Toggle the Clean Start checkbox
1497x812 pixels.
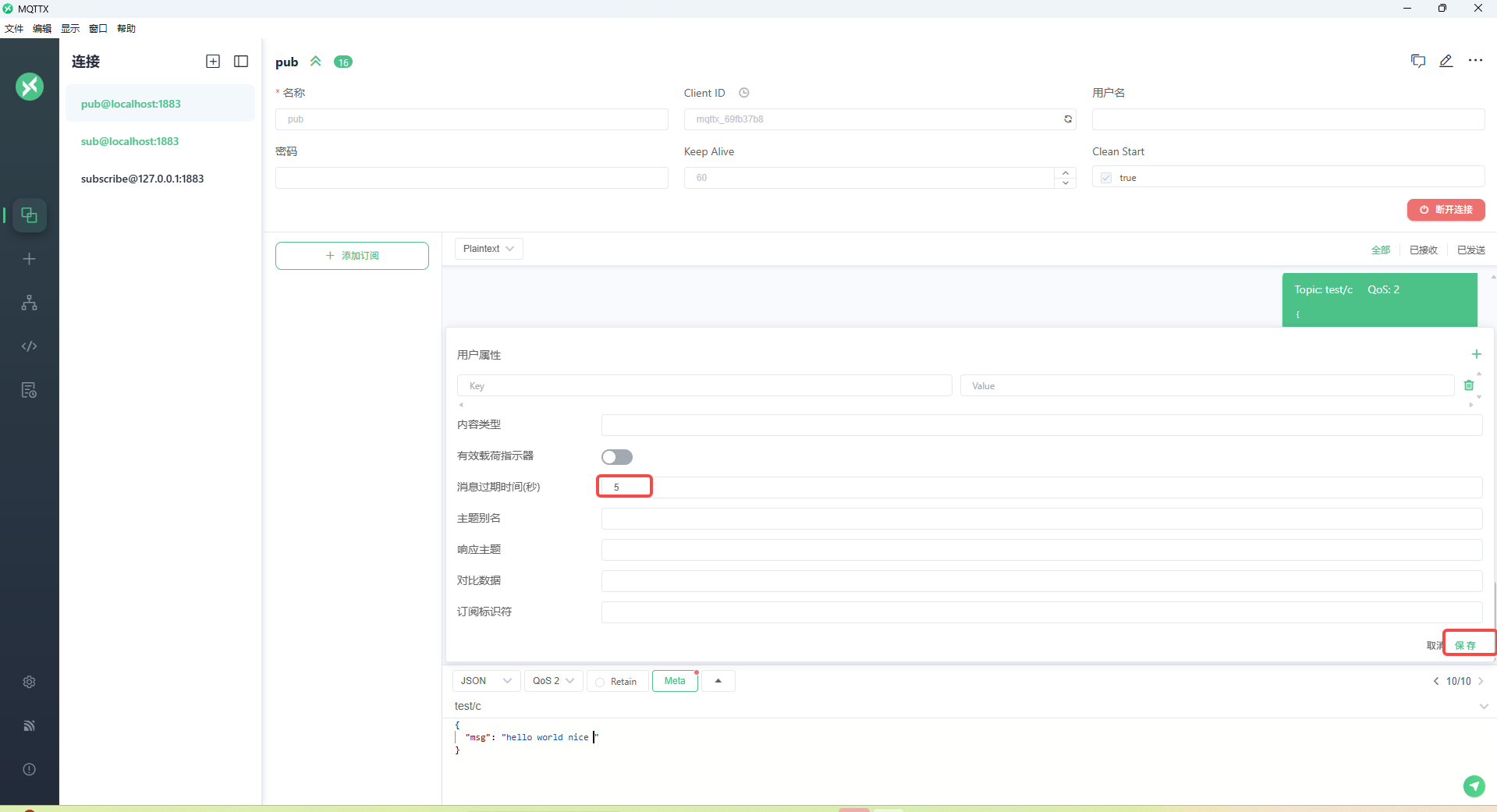click(1106, 178)
